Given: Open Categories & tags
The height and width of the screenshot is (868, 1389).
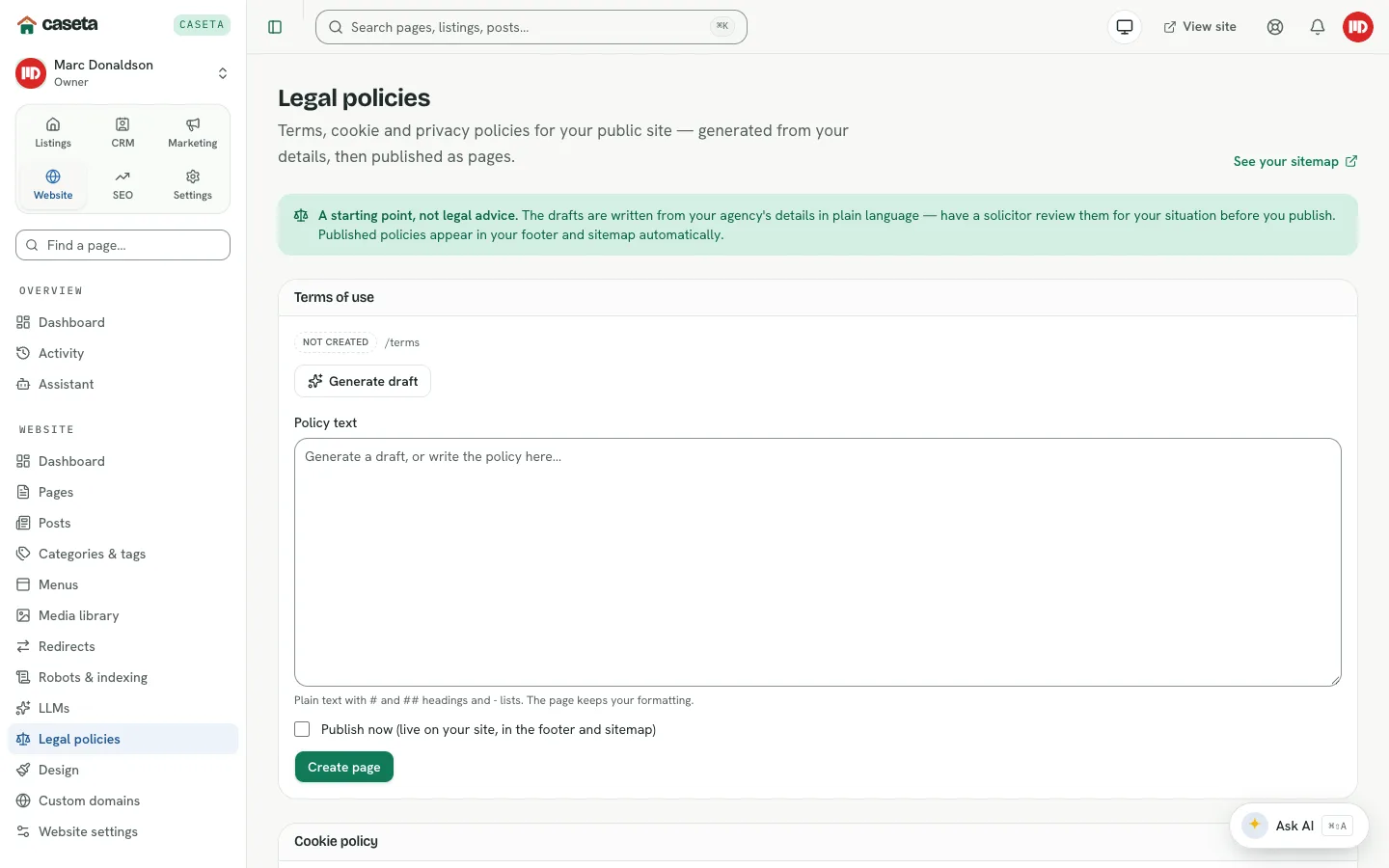Looking at the screenshot, I should point(123,554).
